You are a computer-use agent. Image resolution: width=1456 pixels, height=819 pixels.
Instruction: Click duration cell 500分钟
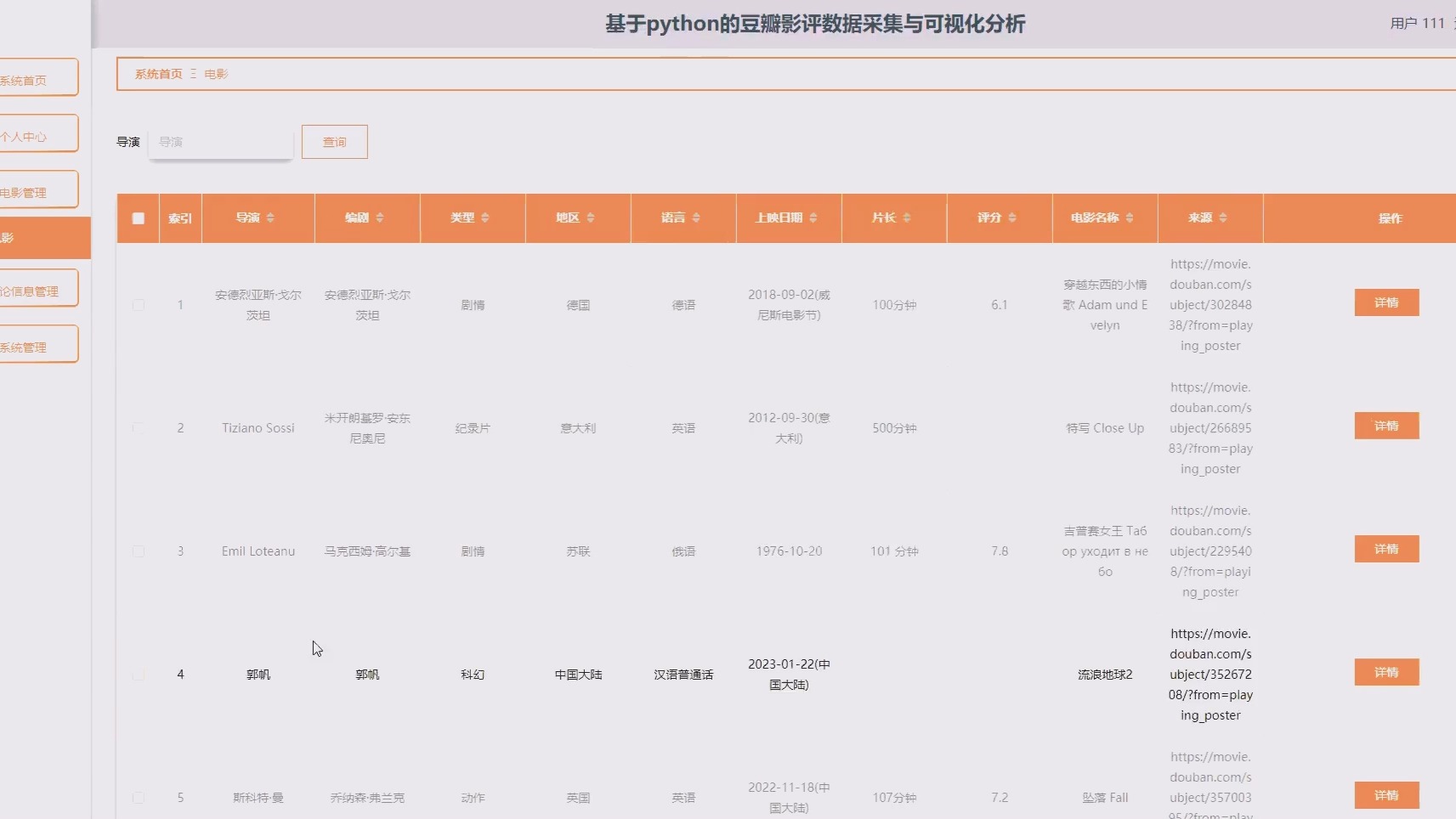point(894,428)
